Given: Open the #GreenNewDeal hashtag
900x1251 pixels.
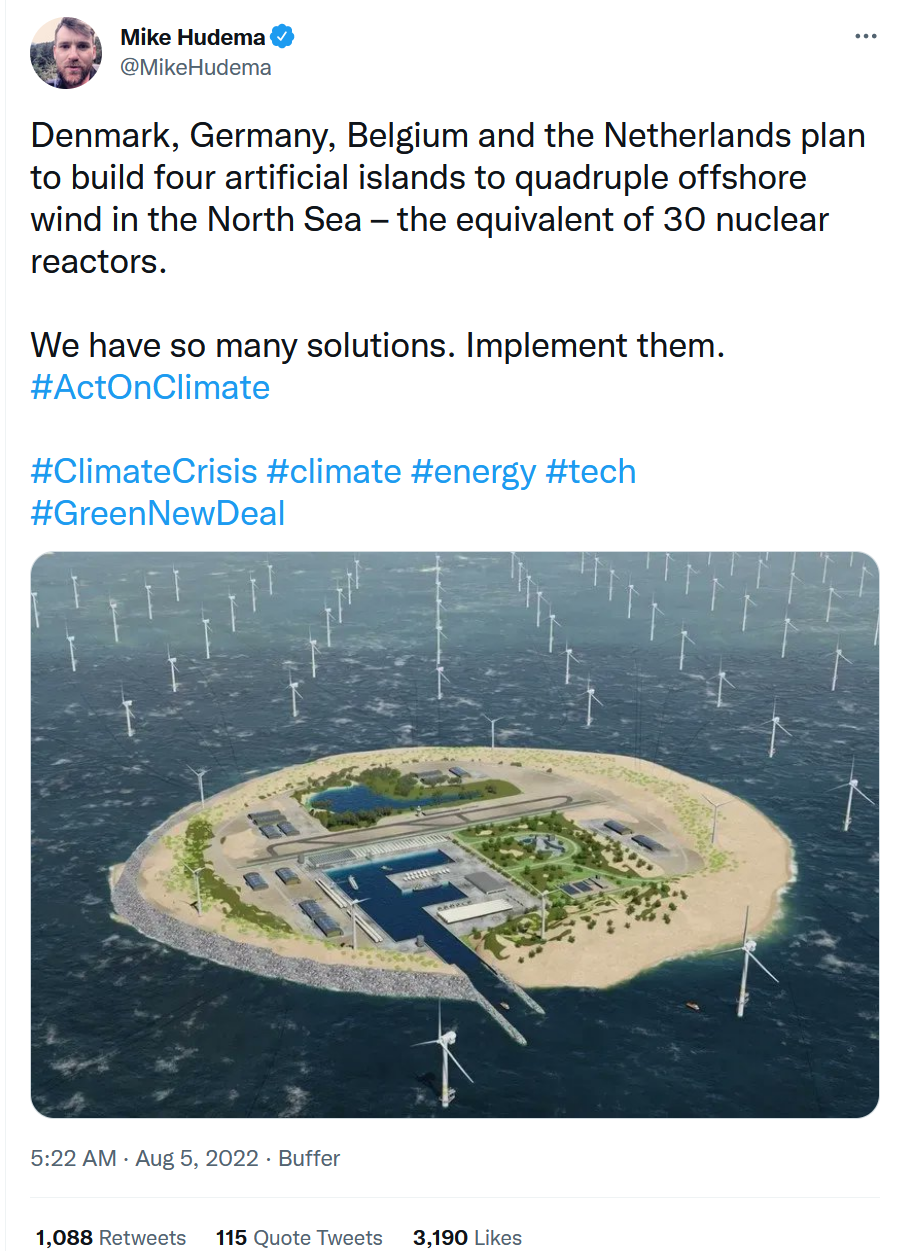Looking at the screenshot, I should pyautogui.click(x=158, y=513).
